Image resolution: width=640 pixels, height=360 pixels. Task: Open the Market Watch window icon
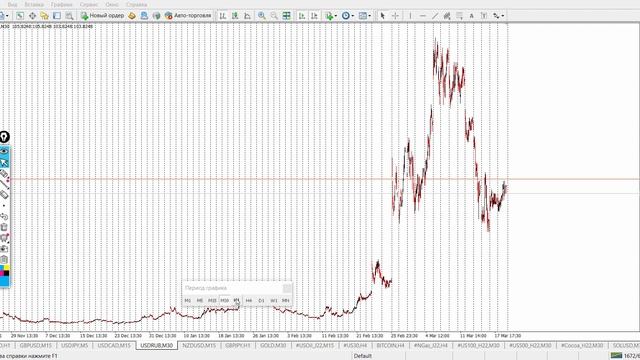20,16
